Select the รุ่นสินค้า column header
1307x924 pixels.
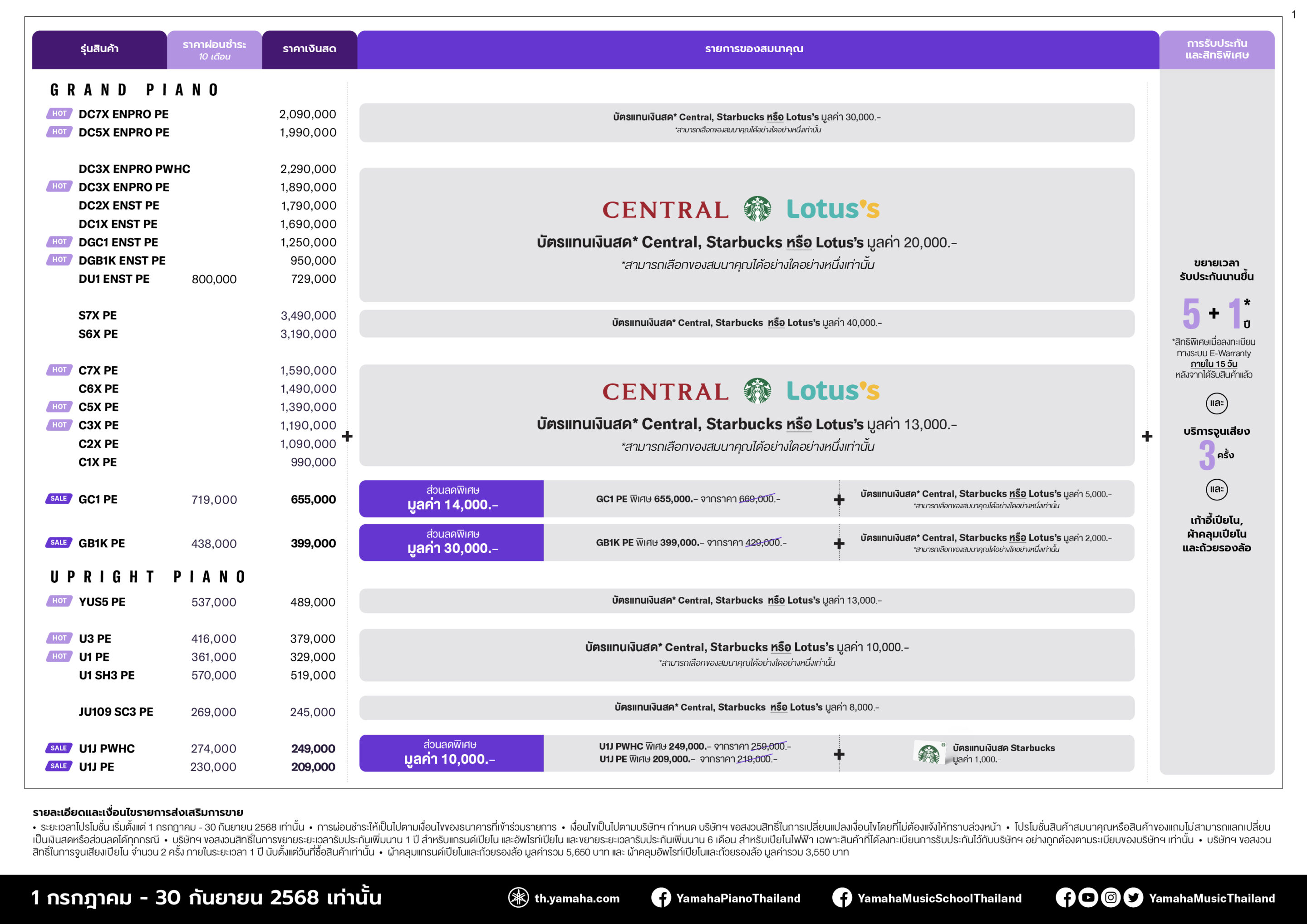pyautogui.click(x=100, y=49)
